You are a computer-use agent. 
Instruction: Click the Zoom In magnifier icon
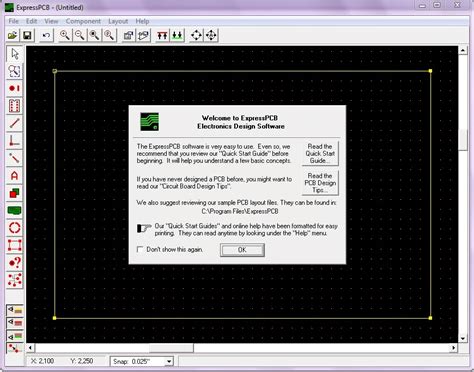(x=65, y=35)
